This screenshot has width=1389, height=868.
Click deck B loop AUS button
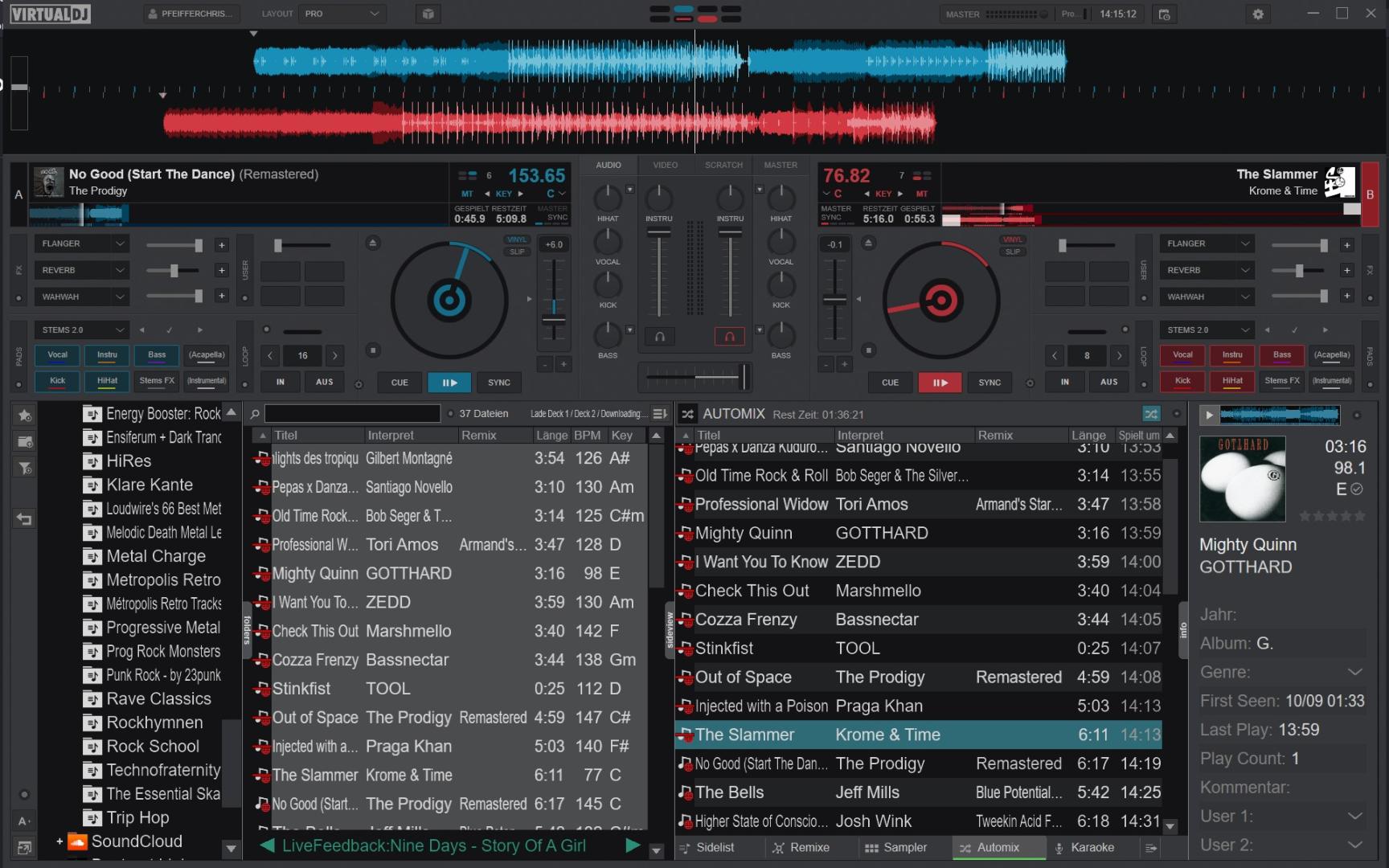(x=1108, y=382)
